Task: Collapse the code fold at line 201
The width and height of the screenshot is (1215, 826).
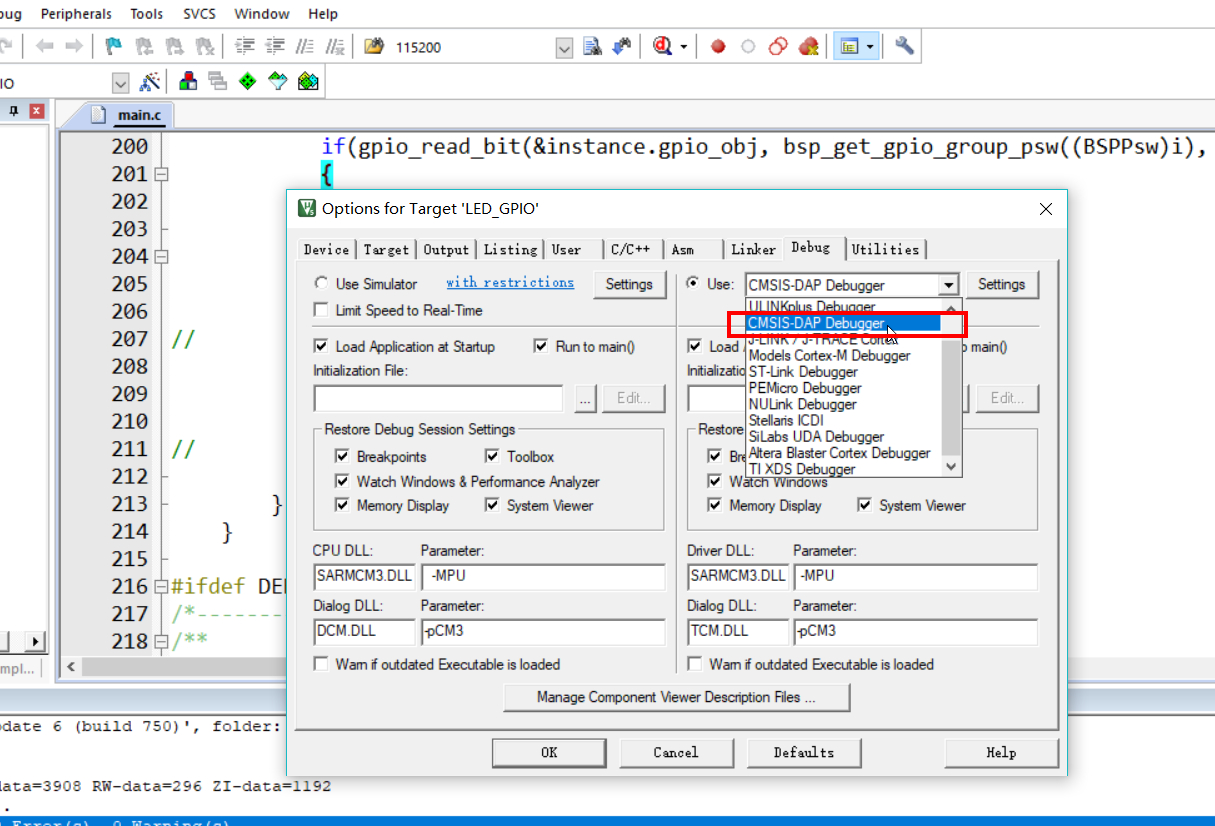Action: (x=162, y=174)
